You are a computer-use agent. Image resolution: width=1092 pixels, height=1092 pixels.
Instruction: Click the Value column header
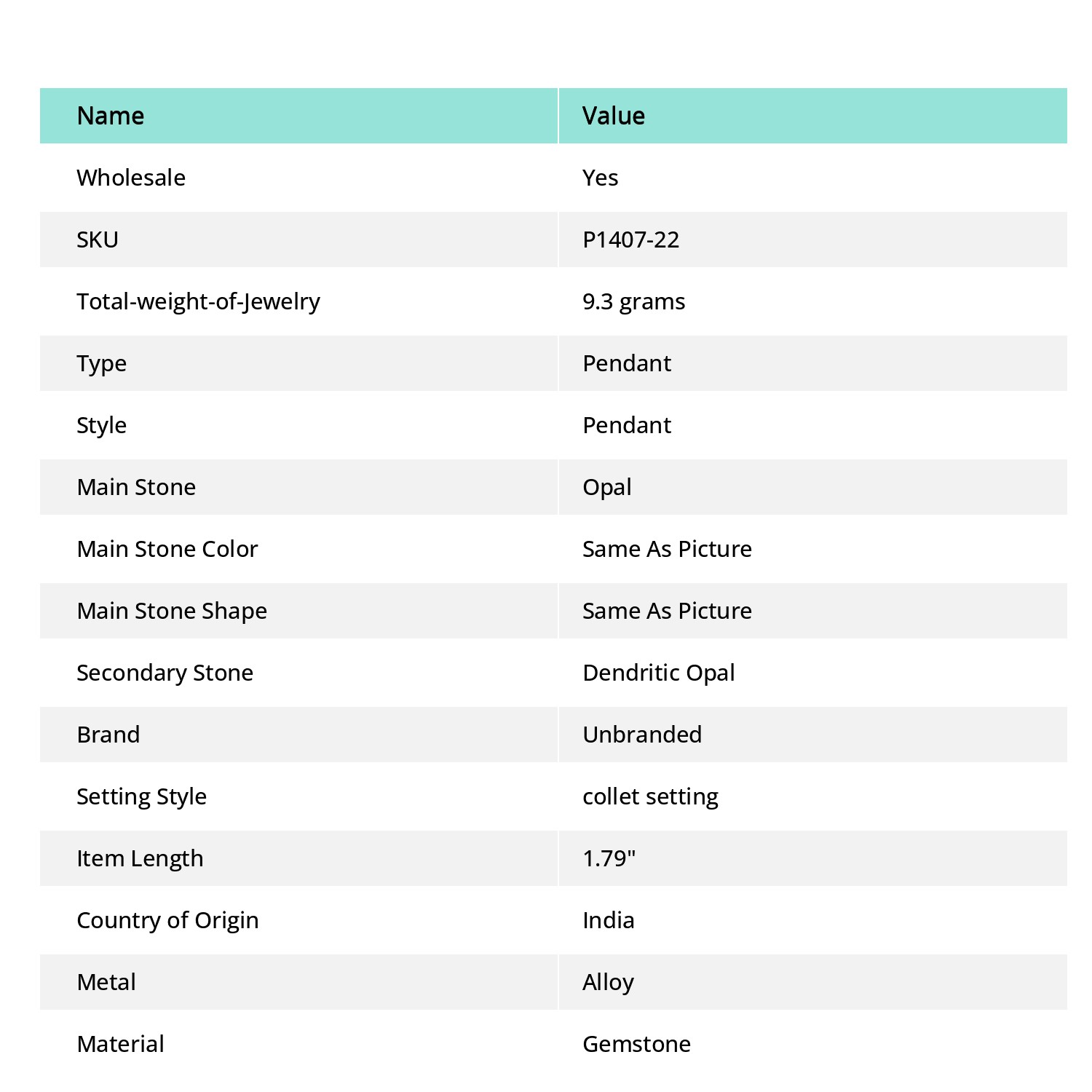[x=614, y=116]
